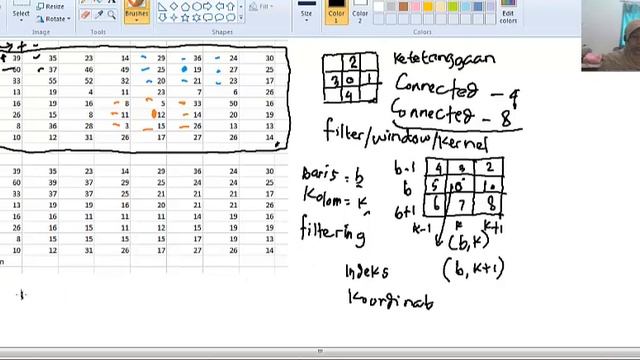The height and width of the screenshot is (360, 640).
Task: Pick the Color picker eyedropper tool
Action: 99,15
